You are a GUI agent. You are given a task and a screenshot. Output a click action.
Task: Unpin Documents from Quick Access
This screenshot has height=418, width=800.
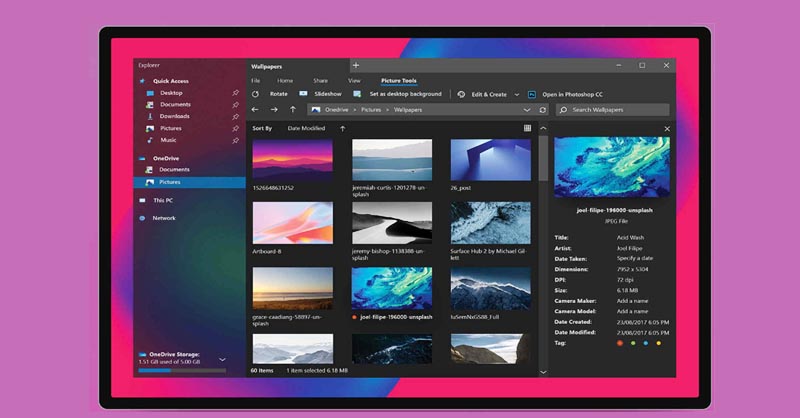[235, 105]
